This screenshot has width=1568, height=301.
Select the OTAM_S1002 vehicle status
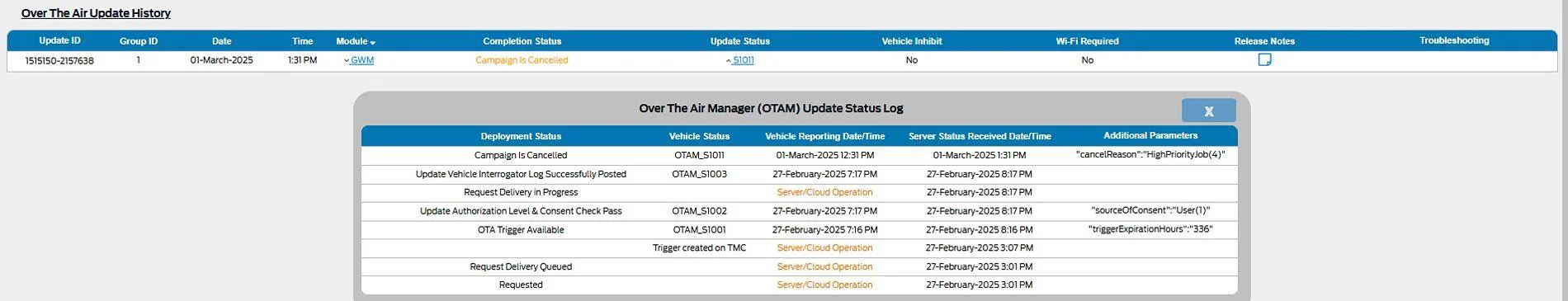click(699, 211)
